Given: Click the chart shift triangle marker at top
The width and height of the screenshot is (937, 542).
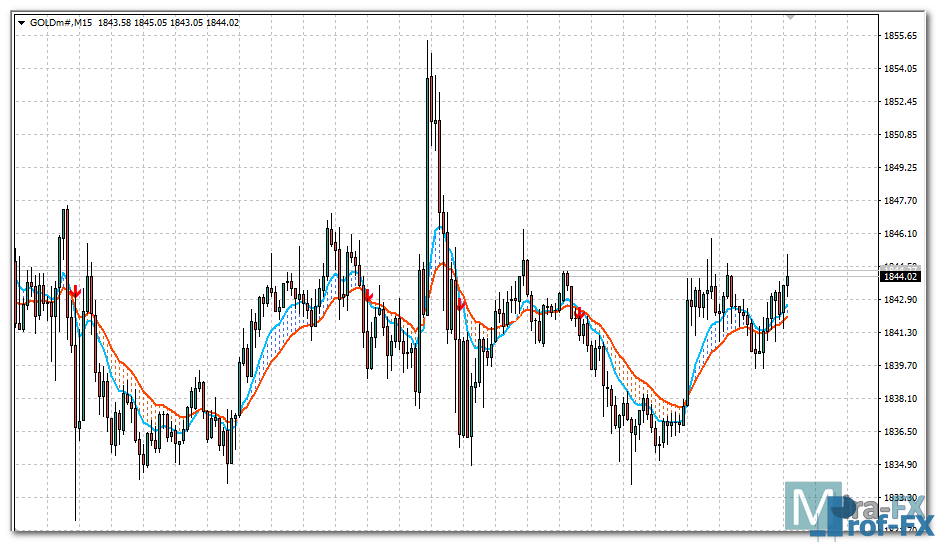Looking at the screenshot, I should (790, 17).
